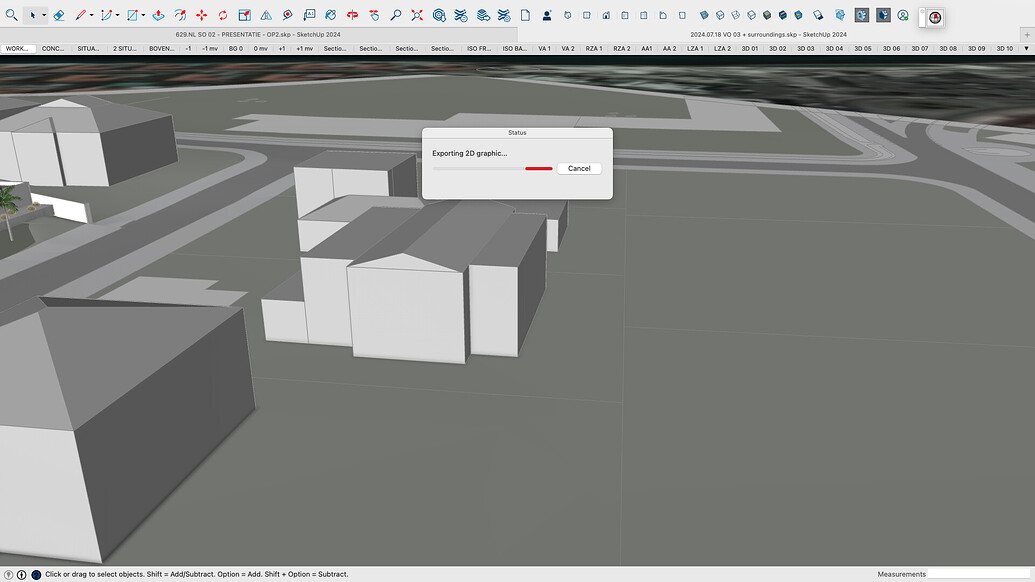Select the Eraser tool
1035x582 pixels.
click(x=60, y=15)
